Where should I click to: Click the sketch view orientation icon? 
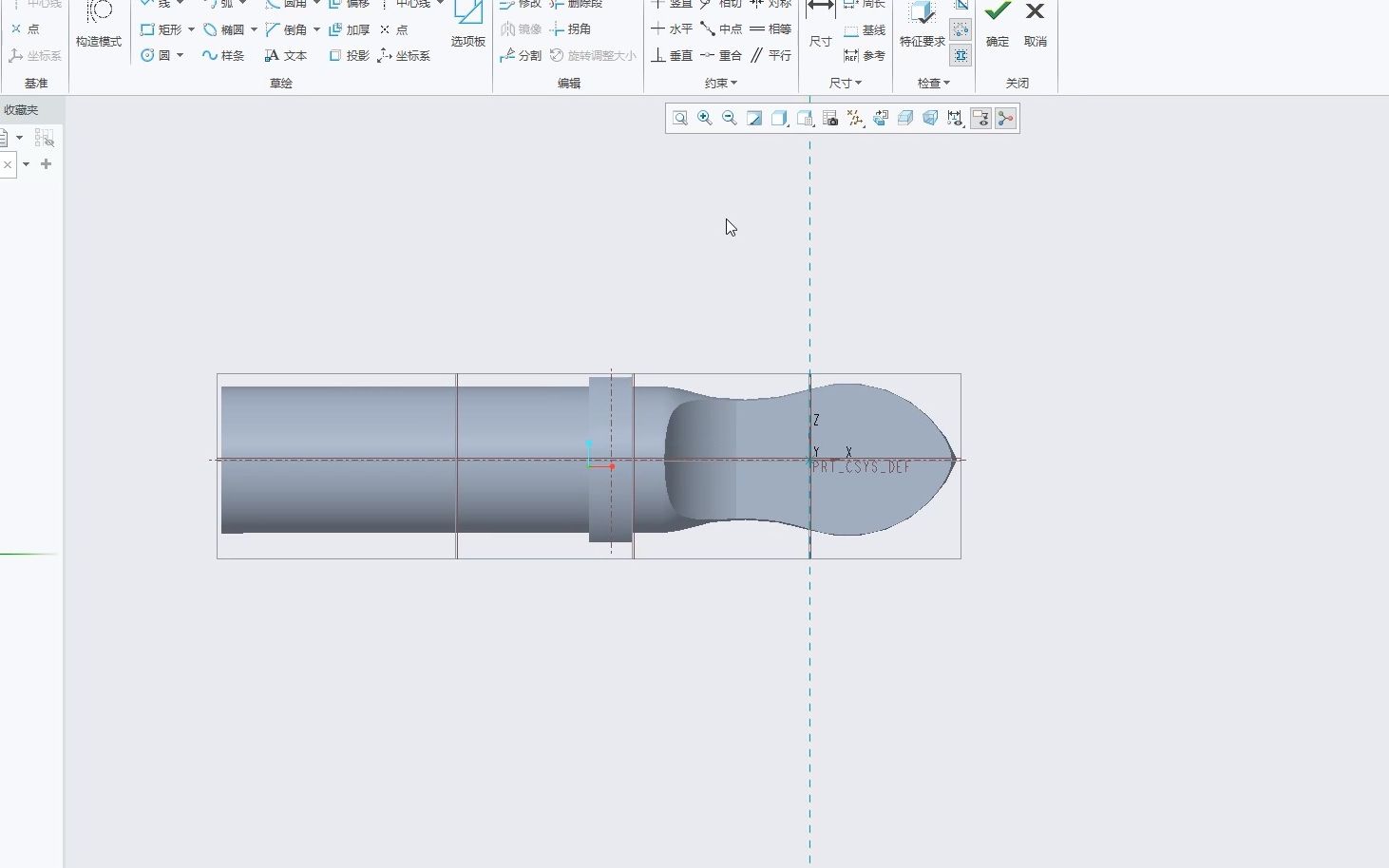pos(881,118)
